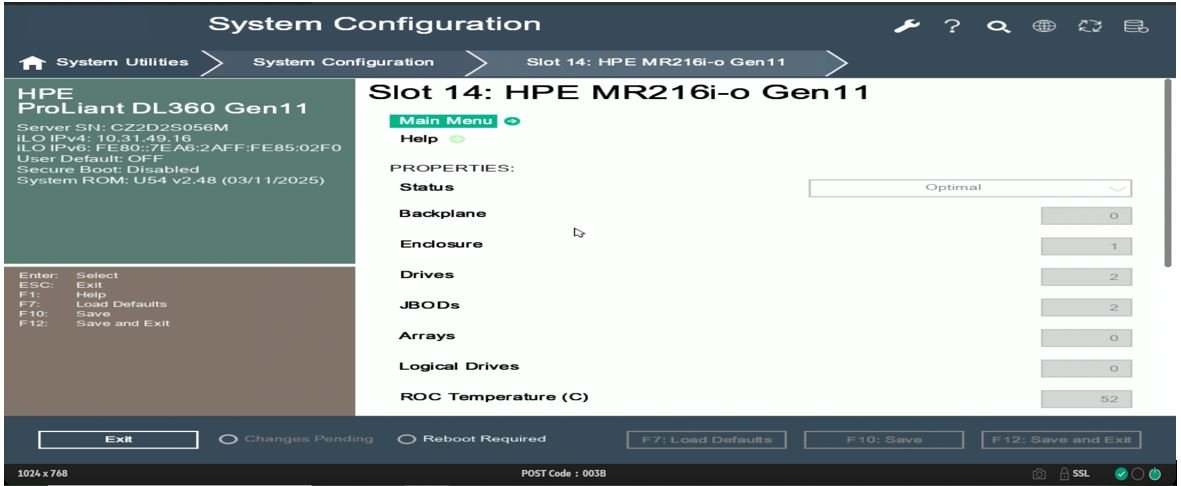Click the green circle next to Help
1181x486 pixels.
tap(457, 139)
